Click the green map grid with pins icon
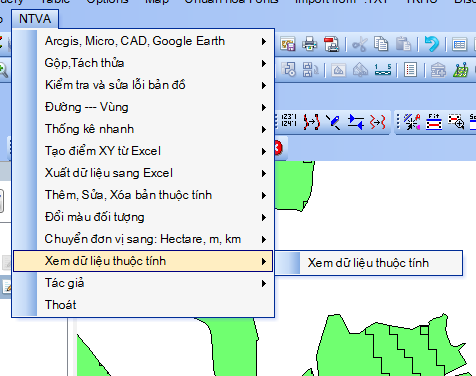Screen dimensions: 476x376 pos(461,70)
